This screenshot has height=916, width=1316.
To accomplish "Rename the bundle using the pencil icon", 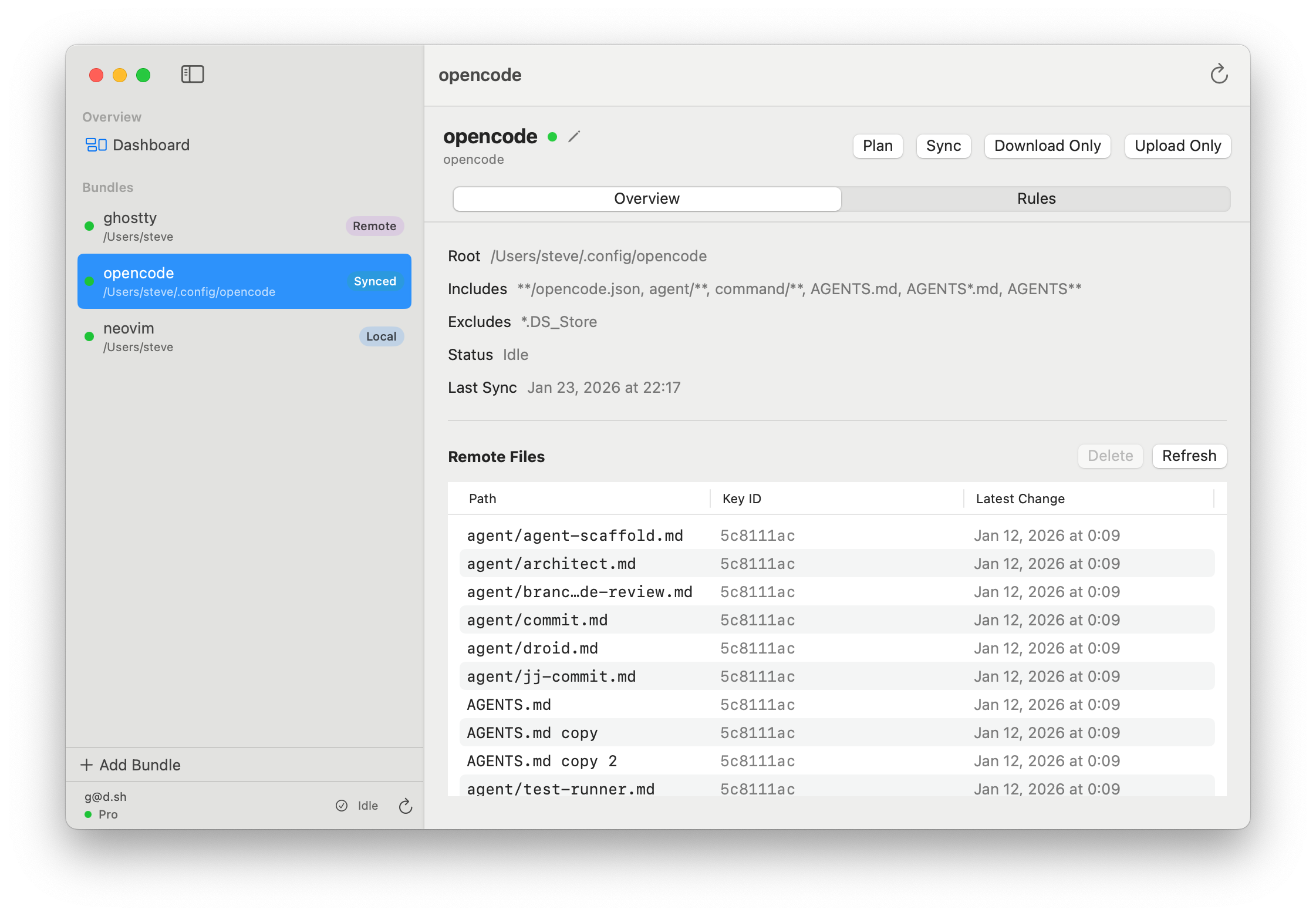I will (574, 136).
